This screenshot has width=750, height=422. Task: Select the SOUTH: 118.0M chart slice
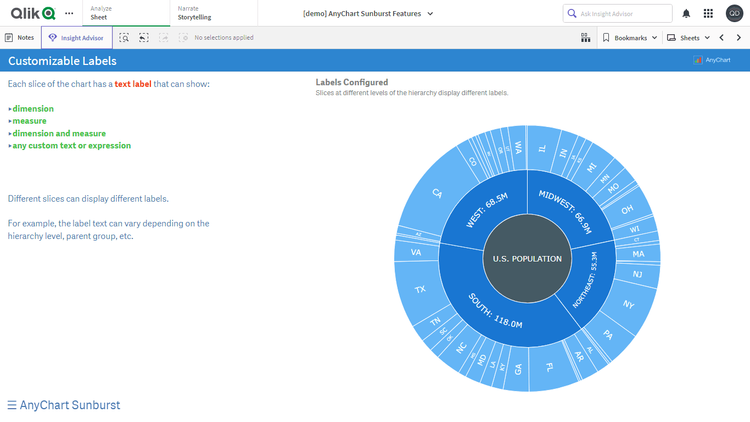click(x=497, y=314)
